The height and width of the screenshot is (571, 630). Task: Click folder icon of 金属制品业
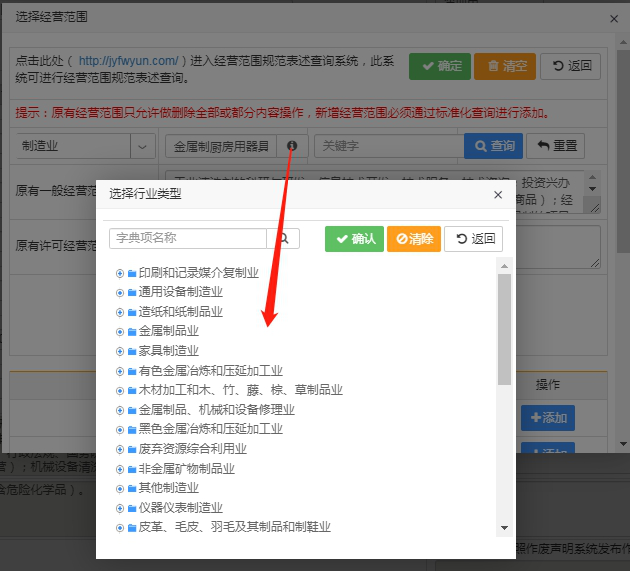point(132,331)
